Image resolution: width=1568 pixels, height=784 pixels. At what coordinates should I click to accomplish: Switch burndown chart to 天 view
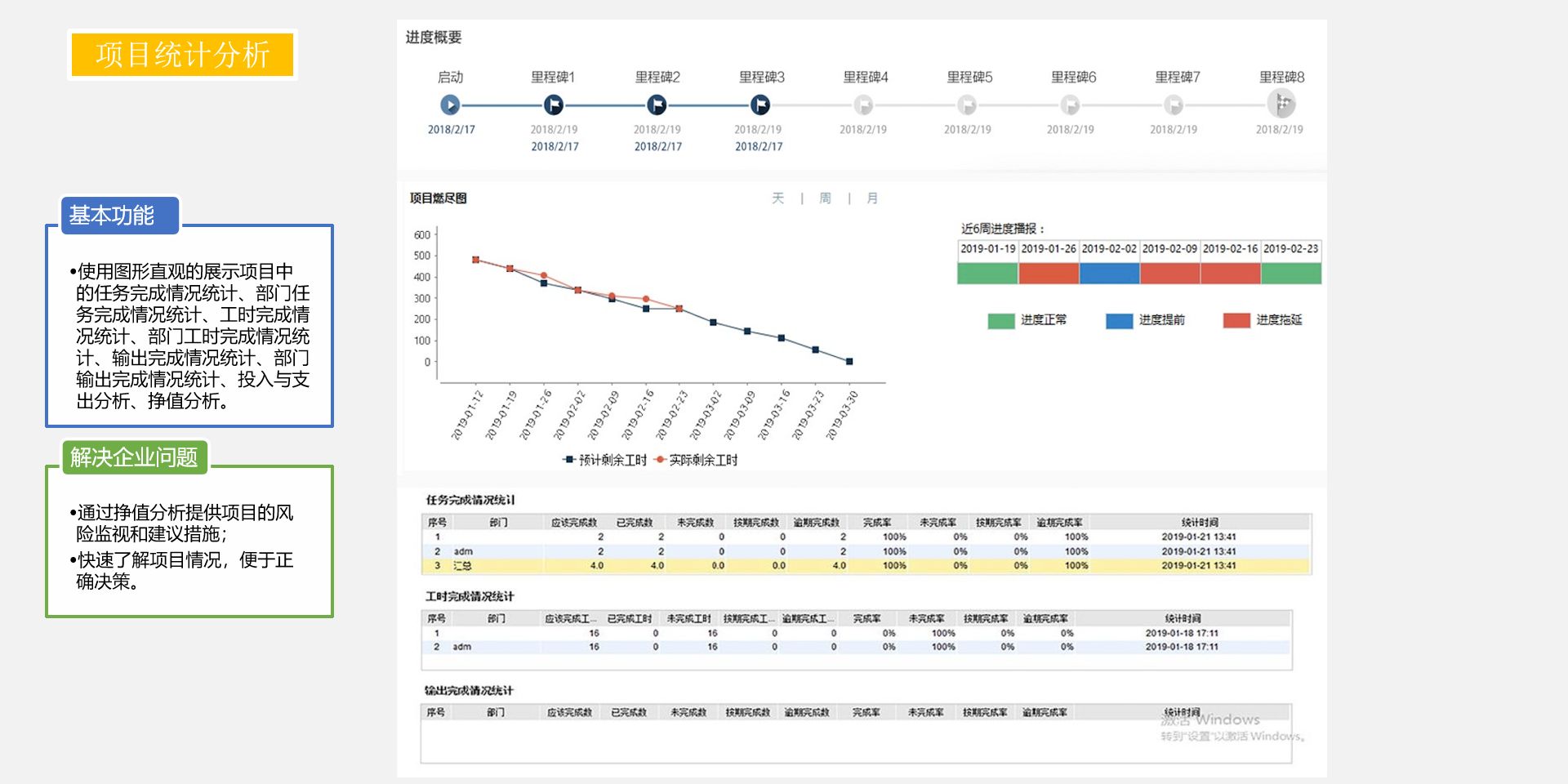coord(777,198)
